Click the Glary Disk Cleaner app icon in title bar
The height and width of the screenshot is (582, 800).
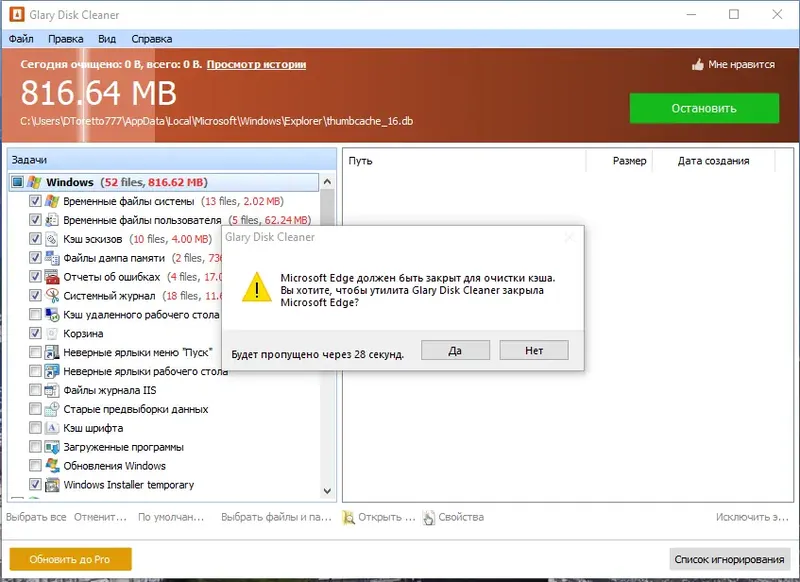click(16, 14)
